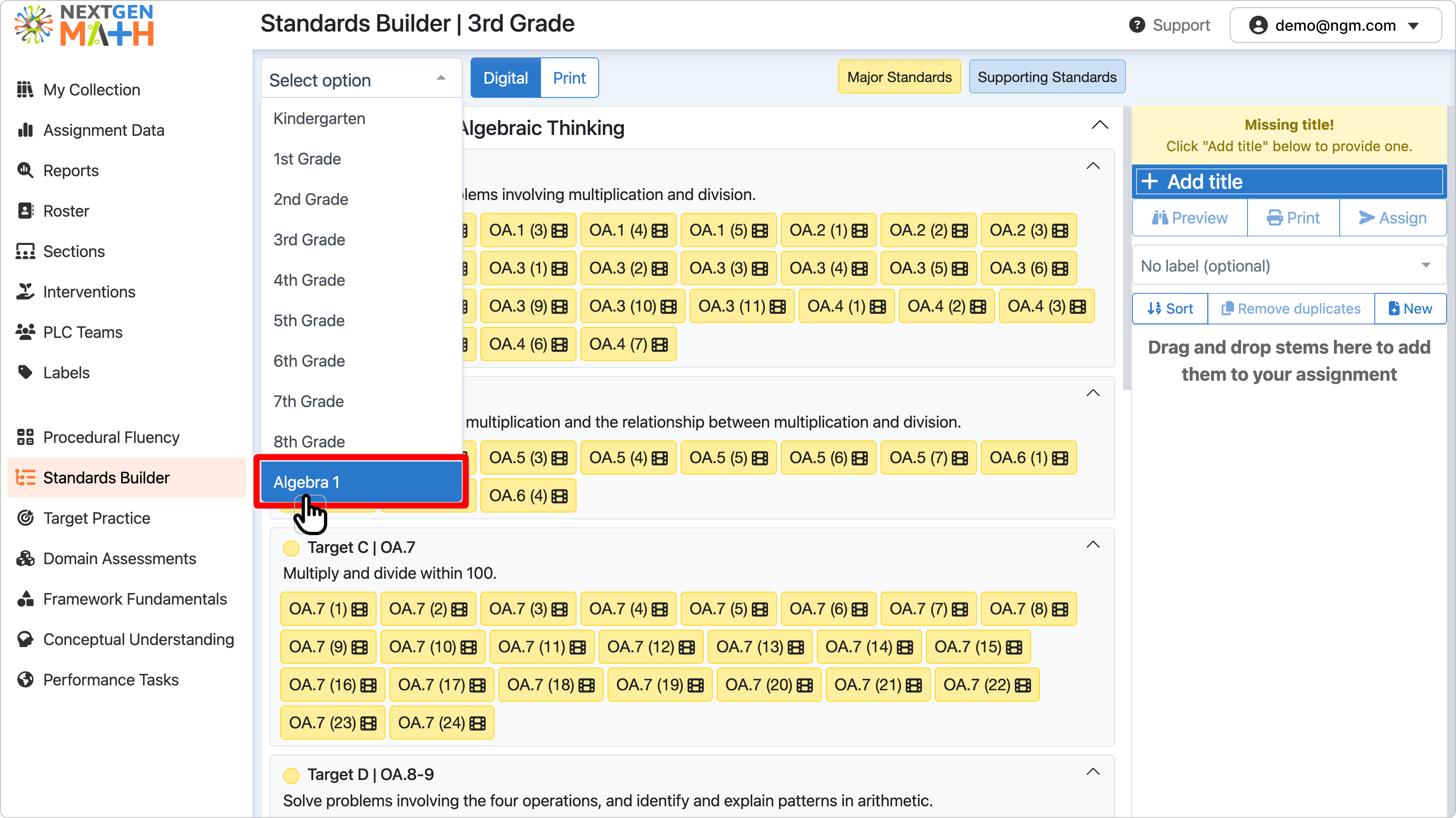Click the video icon on OA.4 (7)
Screen dimensions: 1456x818
coord(660,344)
